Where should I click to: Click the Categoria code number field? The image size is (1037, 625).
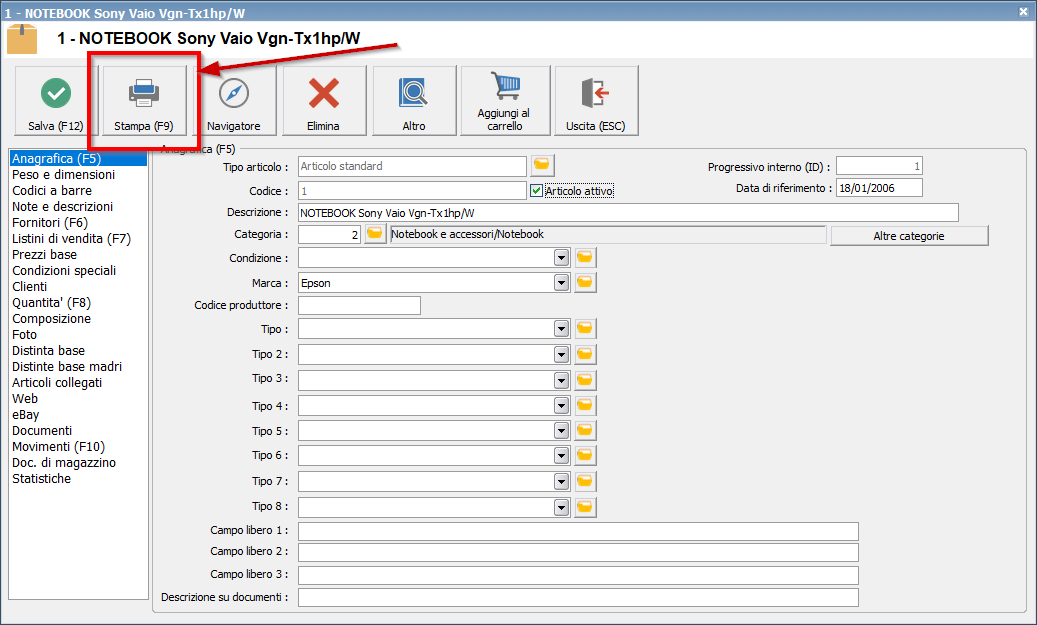click(329, 235)
